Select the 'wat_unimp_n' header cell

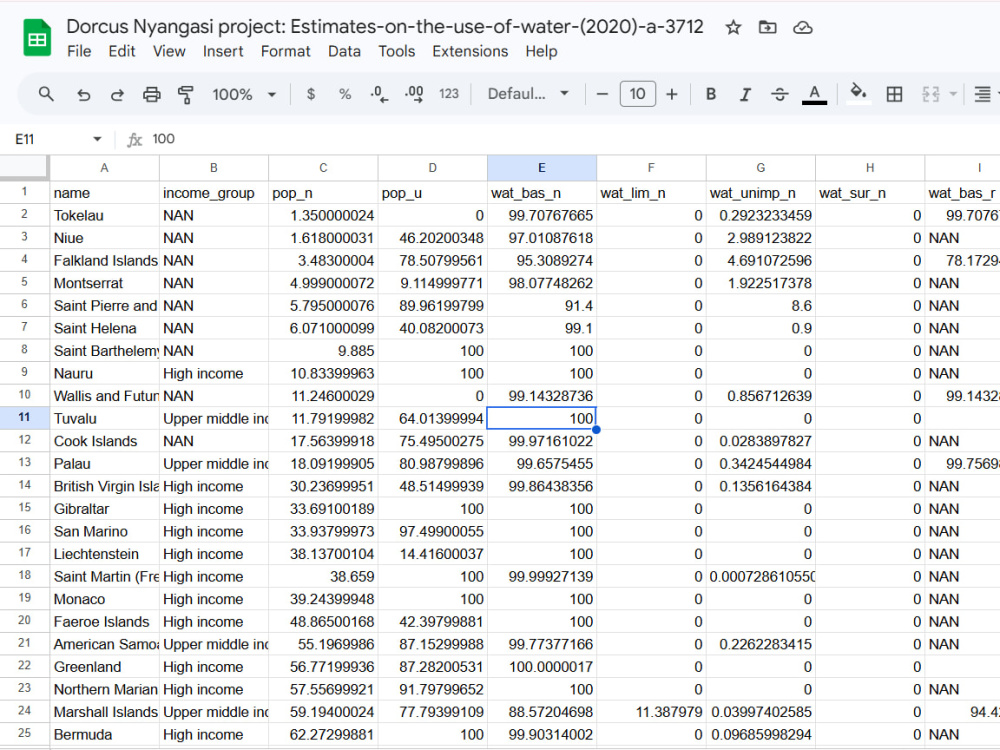pyautogui.click(x=761, y=193)
